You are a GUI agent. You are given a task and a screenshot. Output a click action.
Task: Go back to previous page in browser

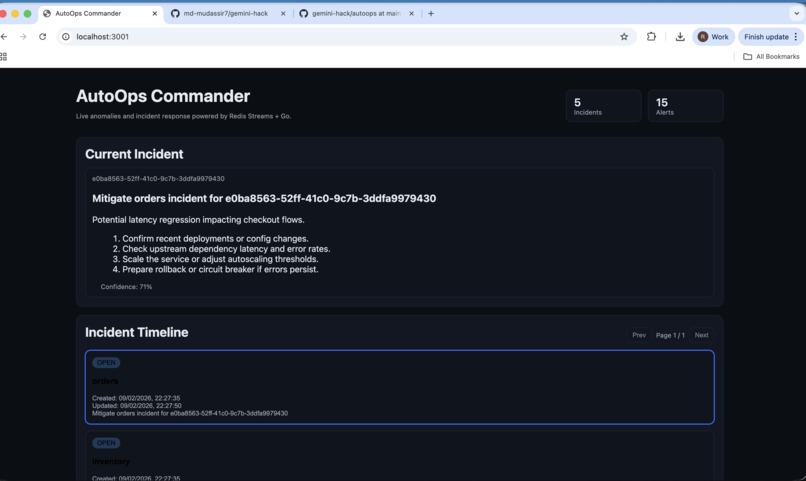(4, 36)
